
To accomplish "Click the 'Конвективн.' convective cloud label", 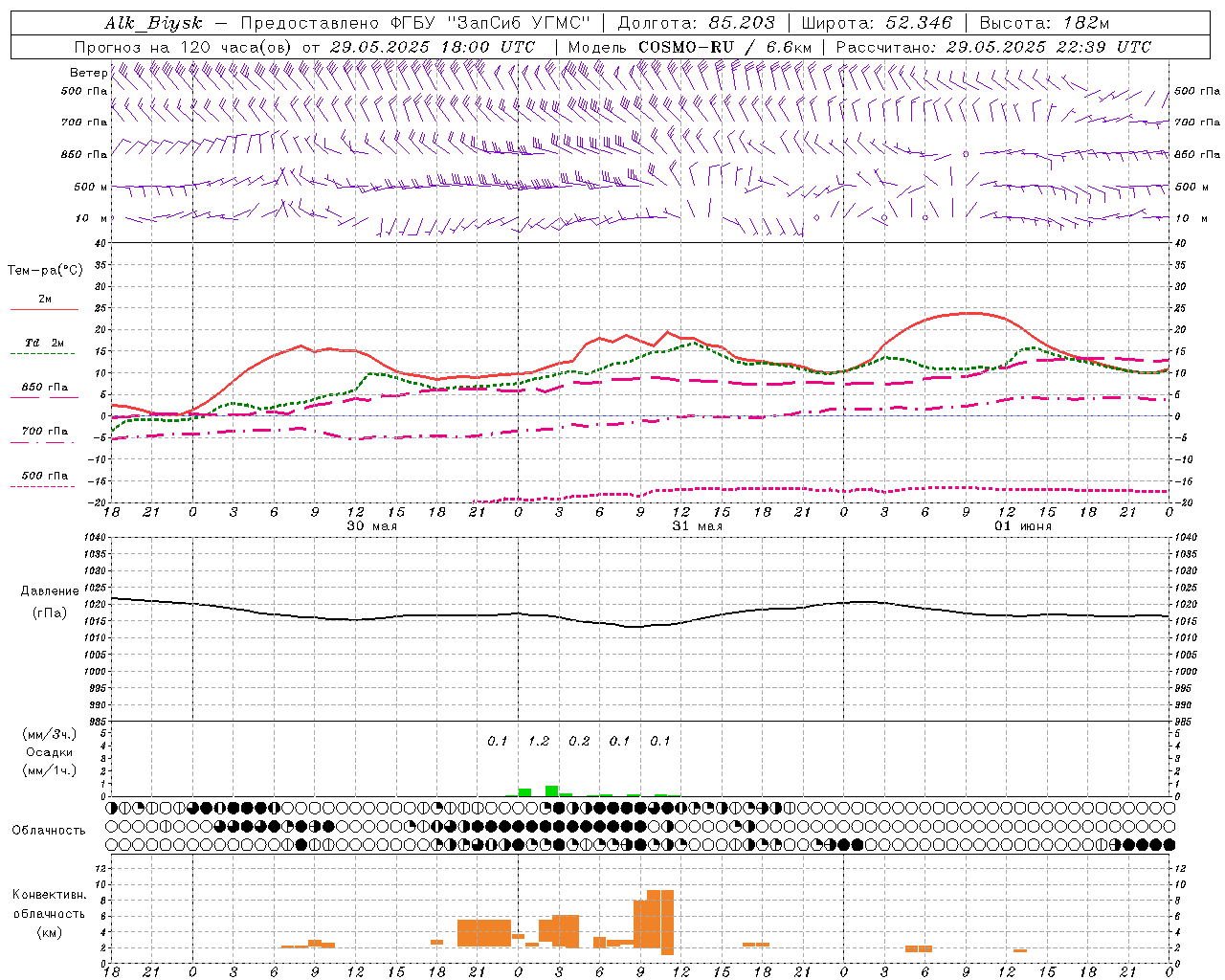I will pos(49,895).
